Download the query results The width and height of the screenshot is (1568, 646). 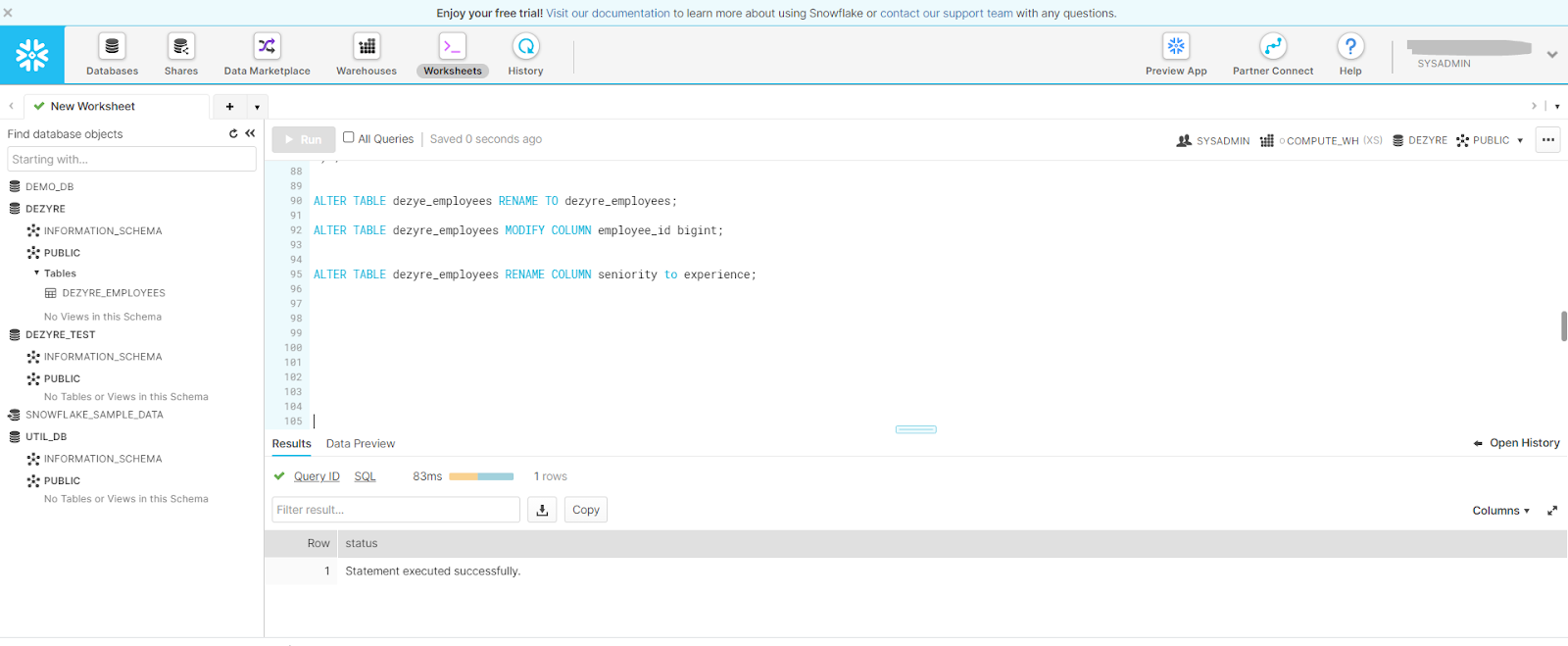click(542, 510)
